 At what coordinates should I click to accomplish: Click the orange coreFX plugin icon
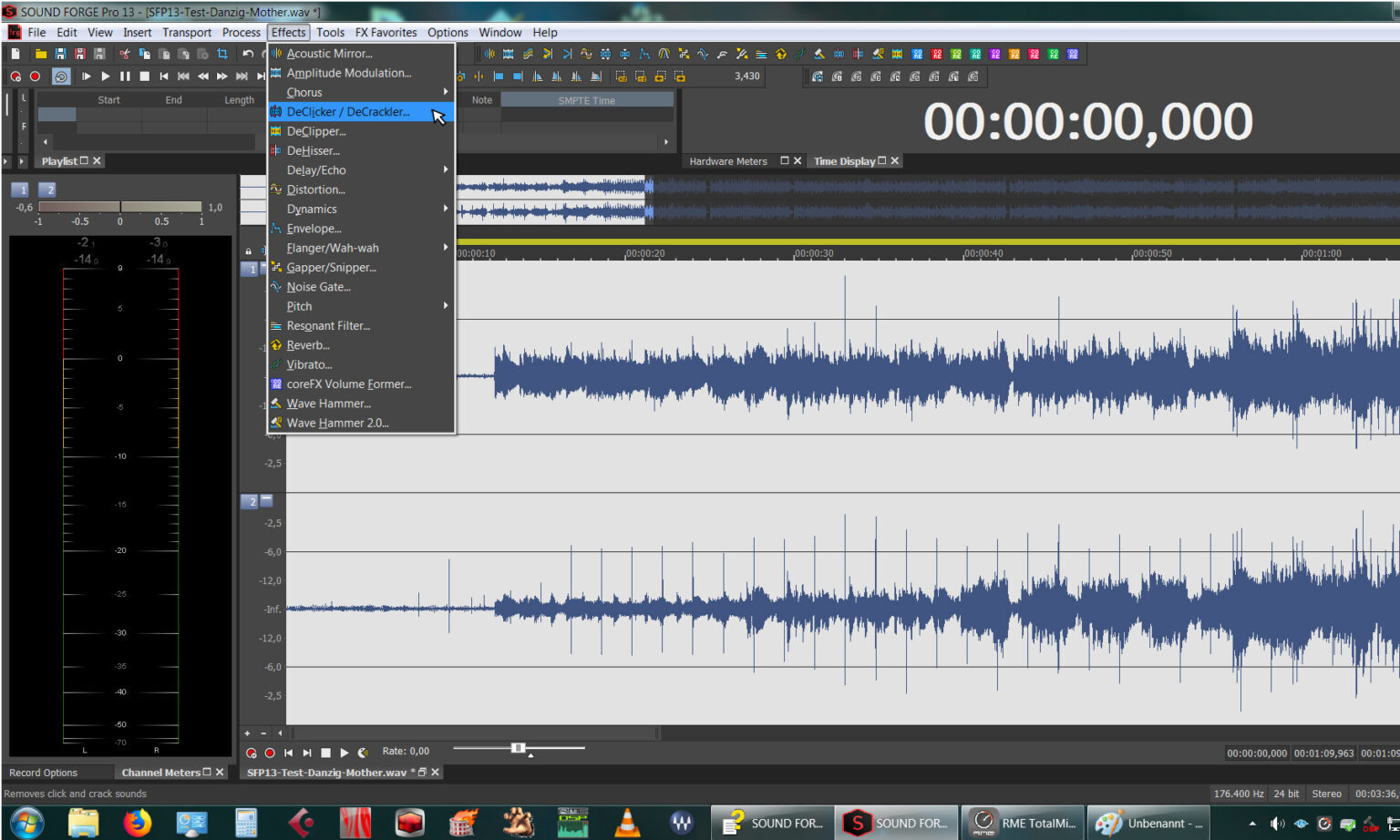1014,54
